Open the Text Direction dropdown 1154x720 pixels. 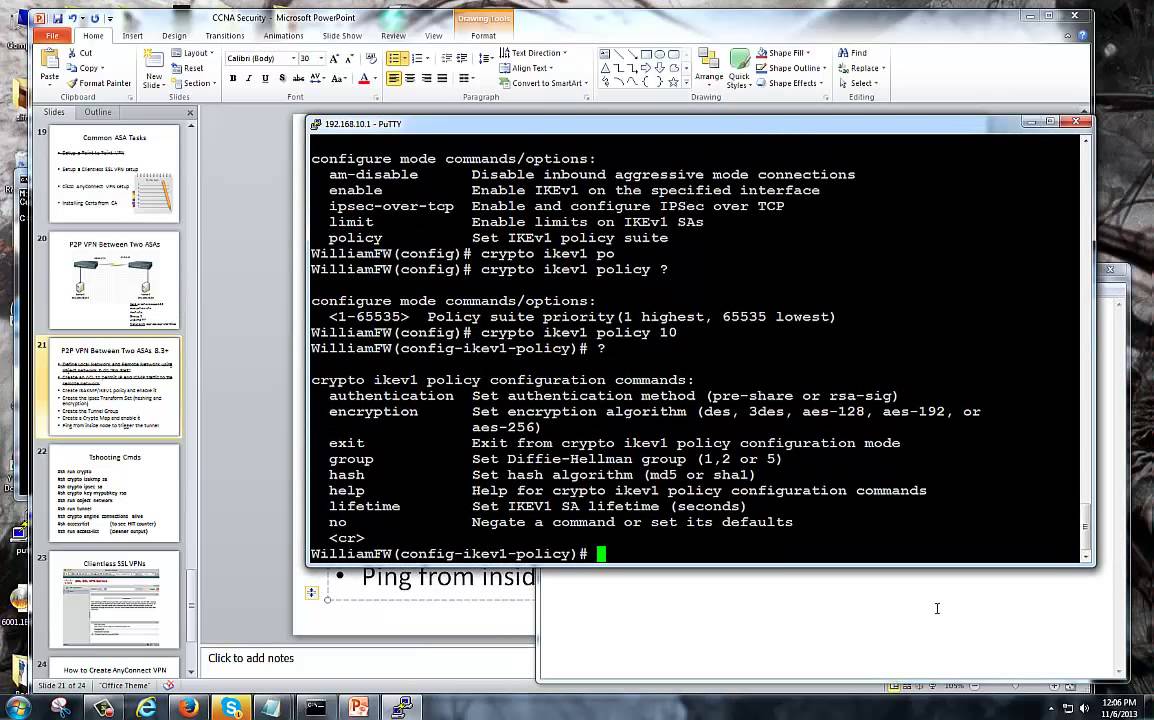(533, 53)
